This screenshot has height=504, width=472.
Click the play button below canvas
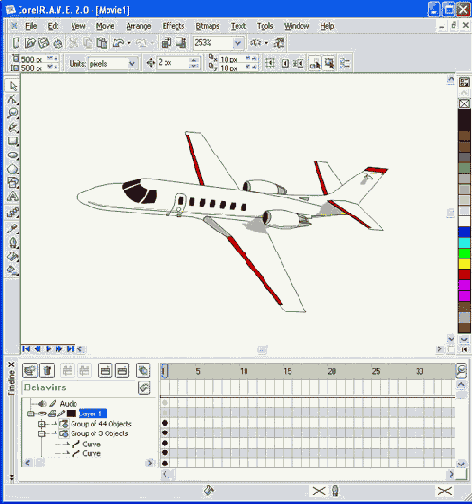[48, 349]
